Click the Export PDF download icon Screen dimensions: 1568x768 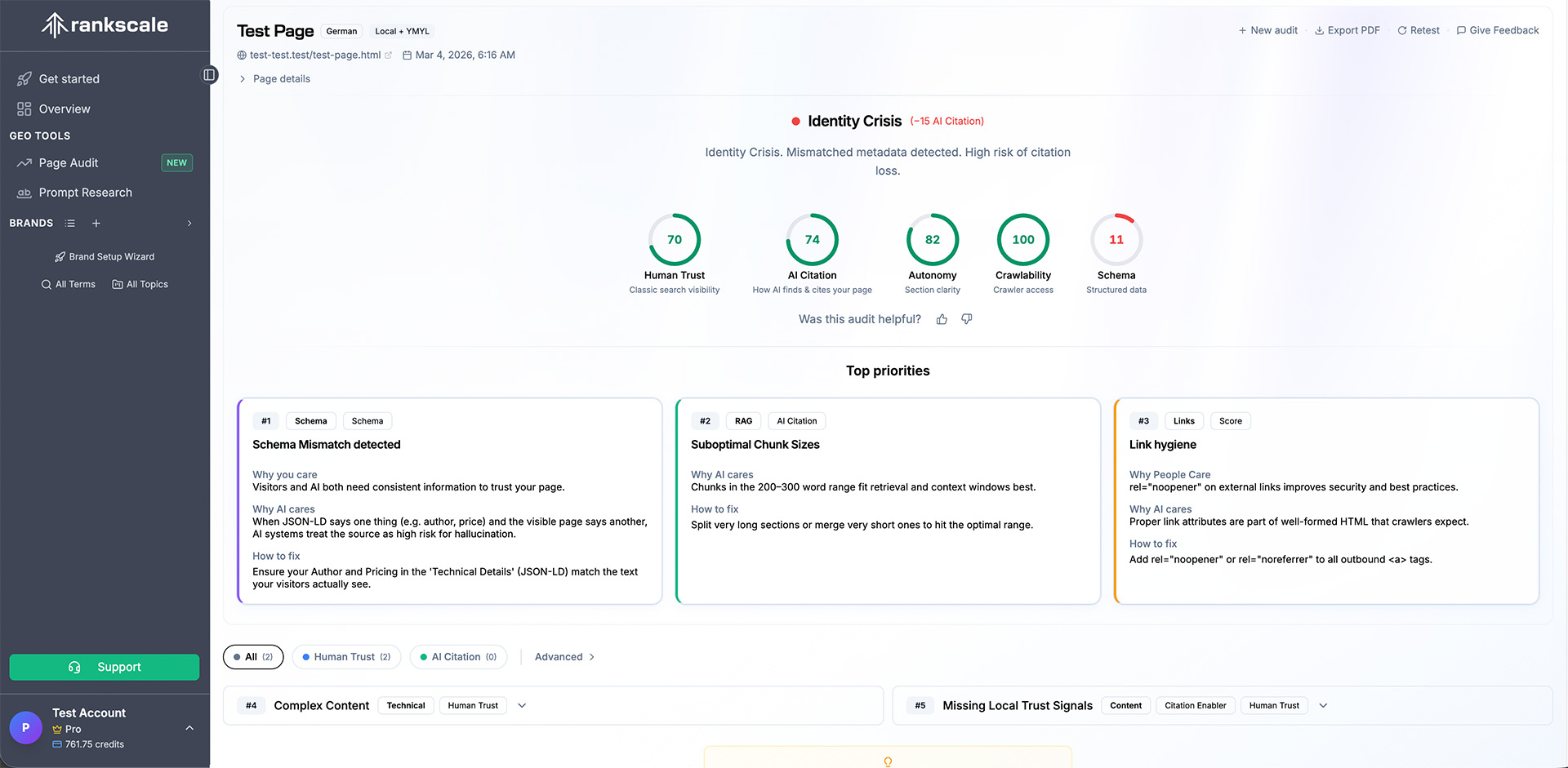point(1318,30)
